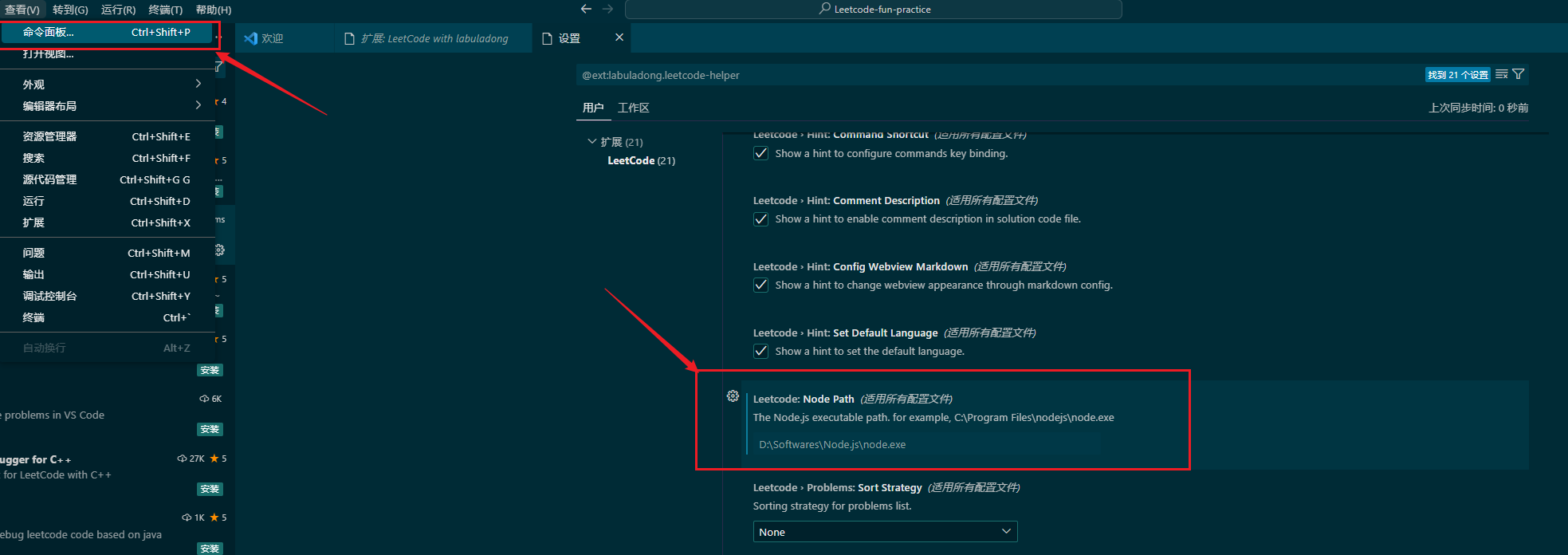Click the search icon in the title bar

coord(824,9)
